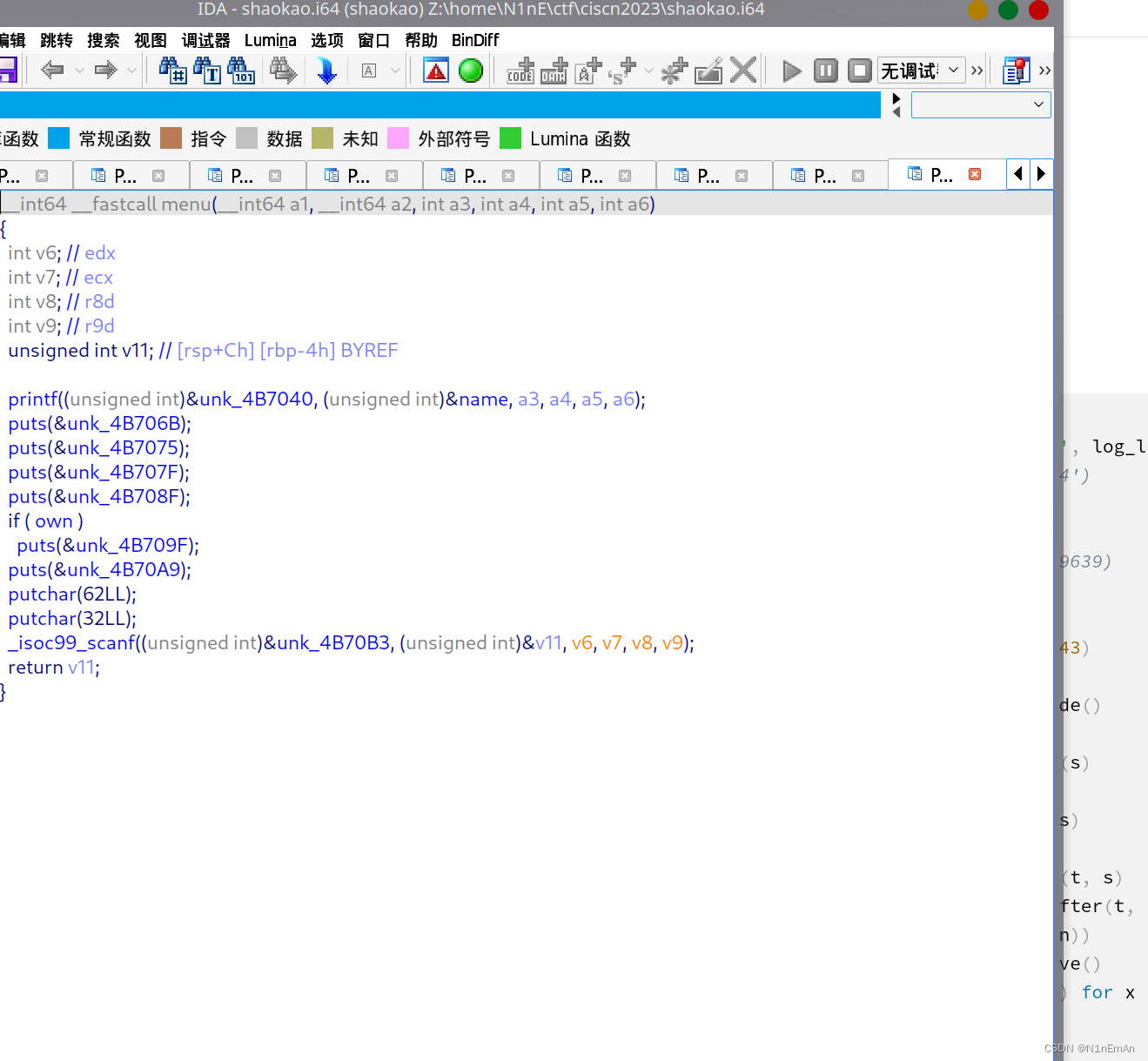This screenshot has height=1061, width=1148.
Task: Open the 搜索 menu
Action: click(104, 40)
